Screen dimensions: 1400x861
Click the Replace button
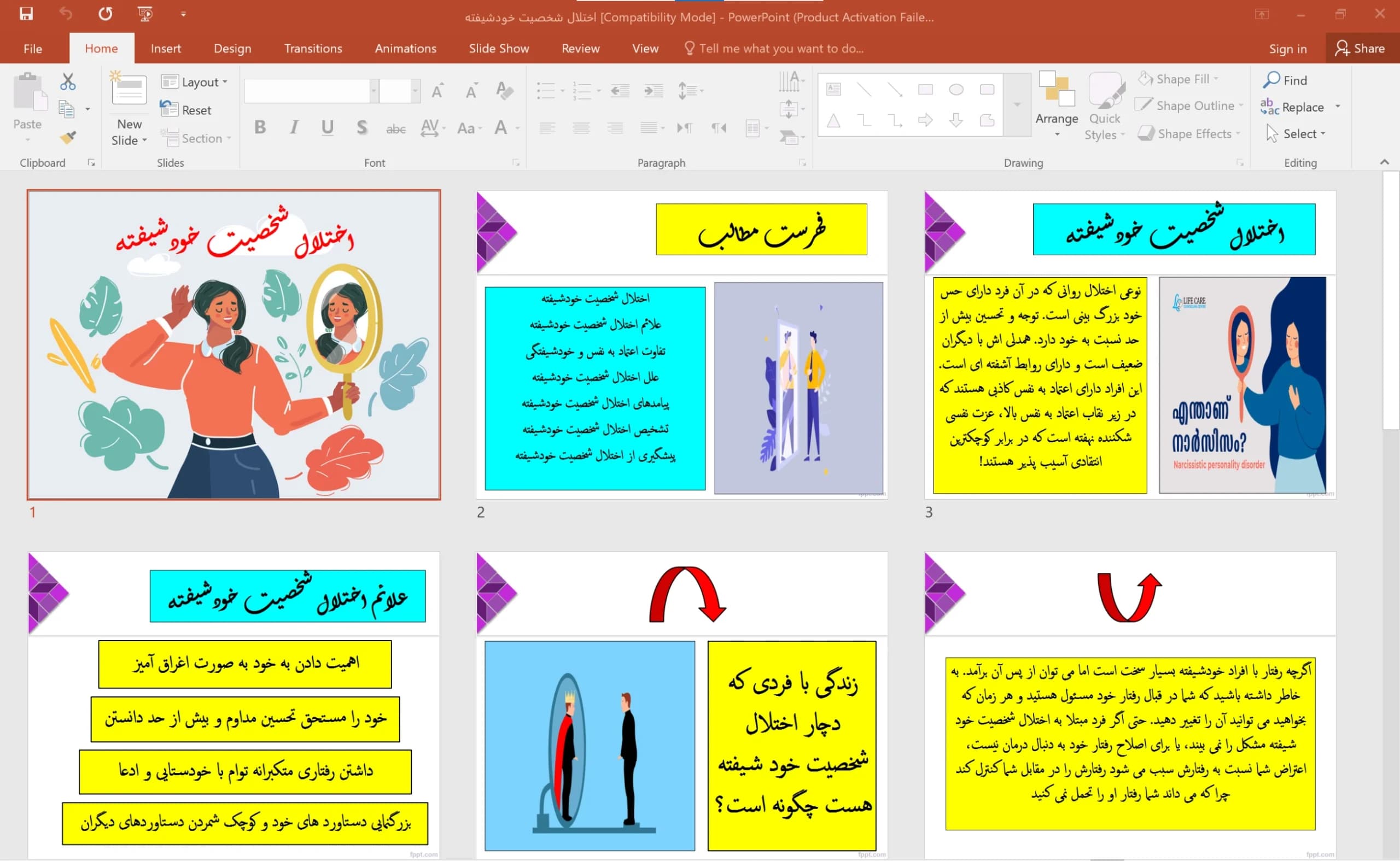tap(1293, 107)
